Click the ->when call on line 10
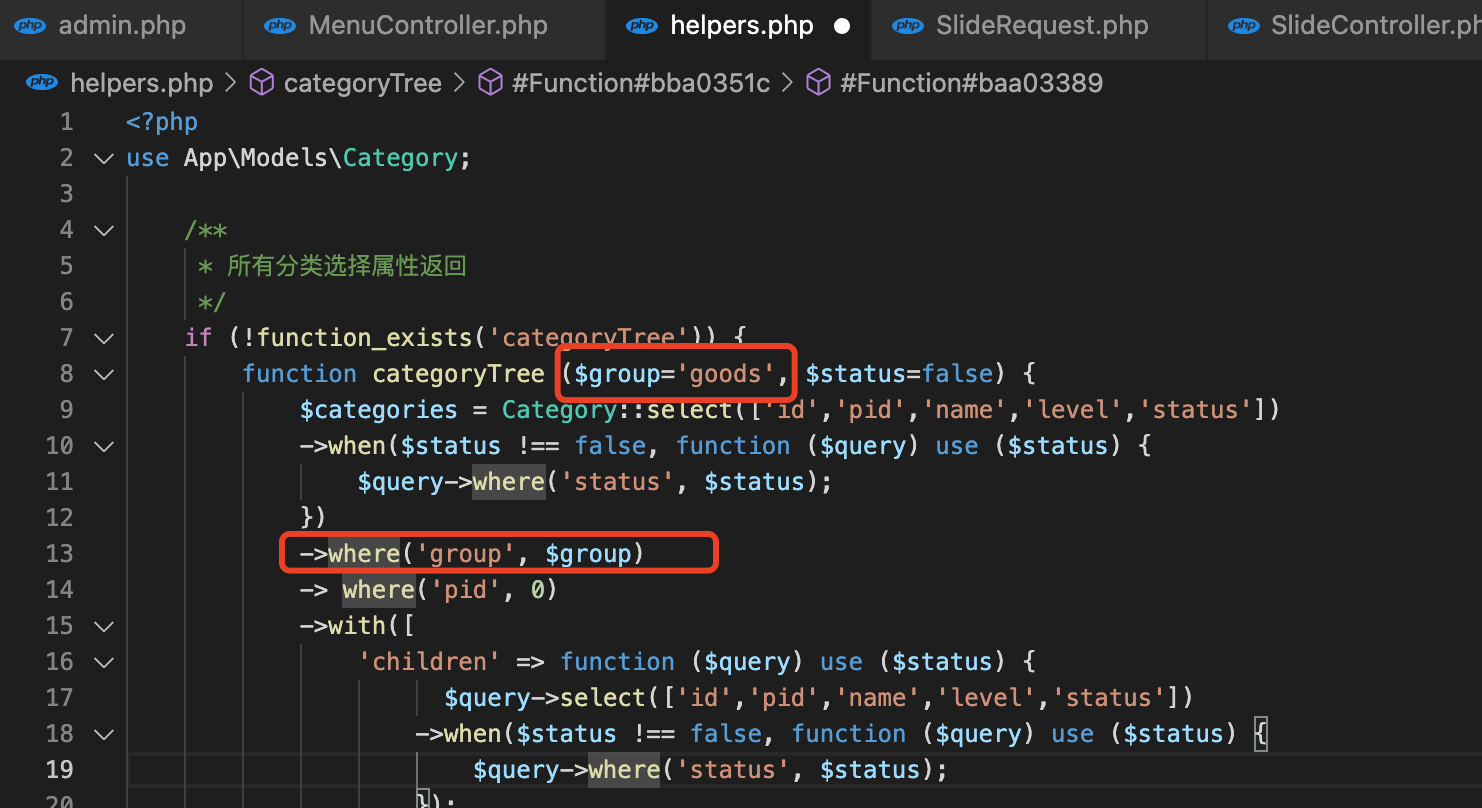Viewport: 1482px width, 808px height. click(343, 446)
